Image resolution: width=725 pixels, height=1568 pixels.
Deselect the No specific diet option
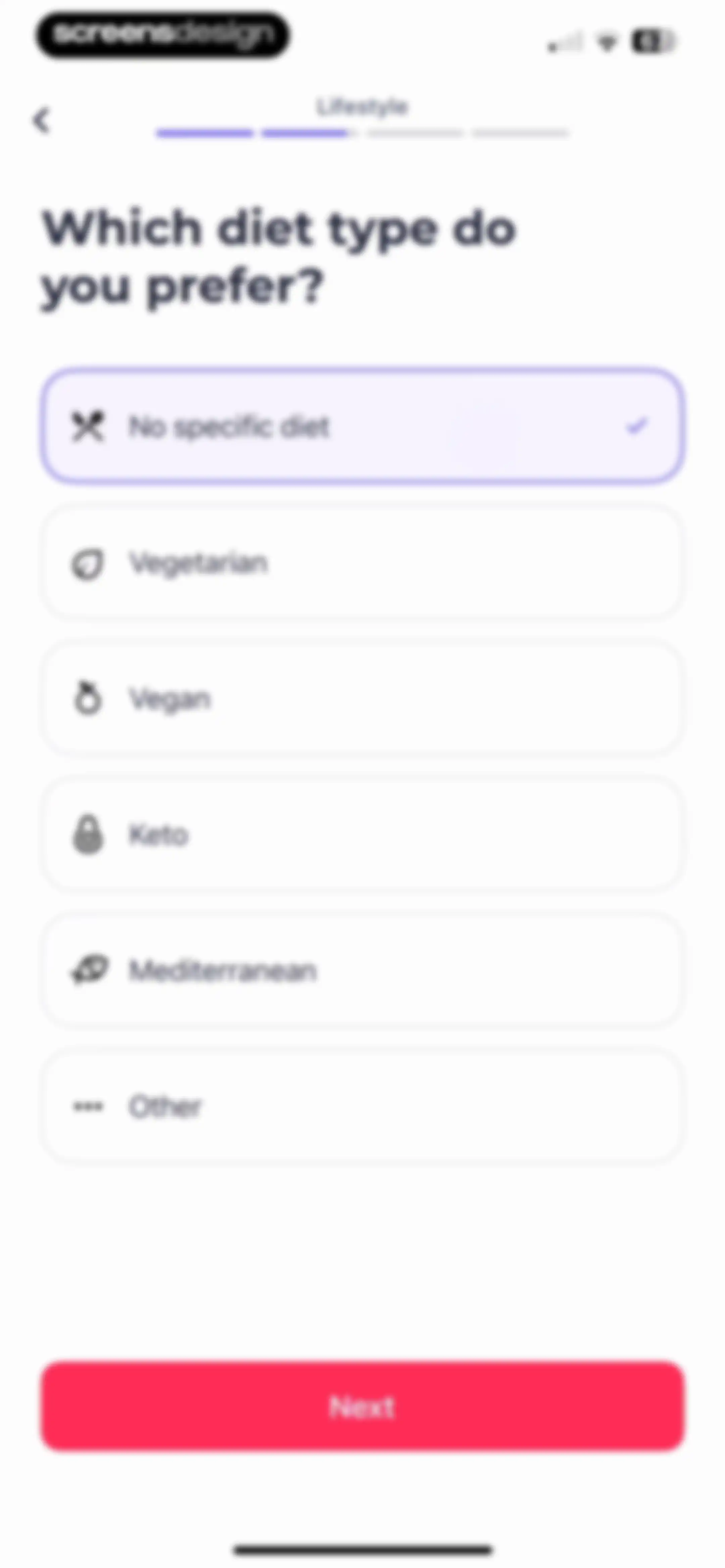(362, 426)
